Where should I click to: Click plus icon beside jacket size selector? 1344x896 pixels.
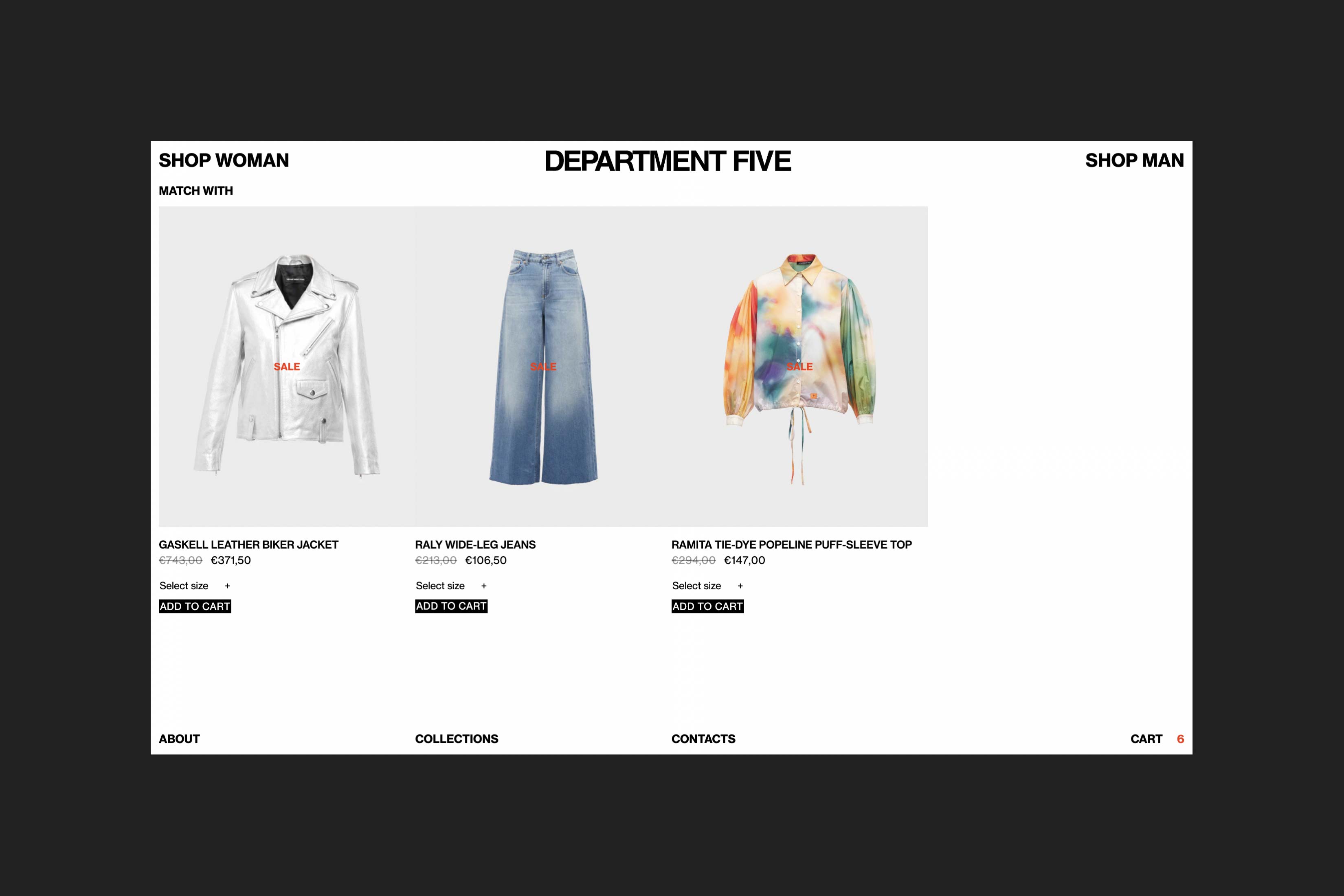pyautogui.click(x=227, y=586)
